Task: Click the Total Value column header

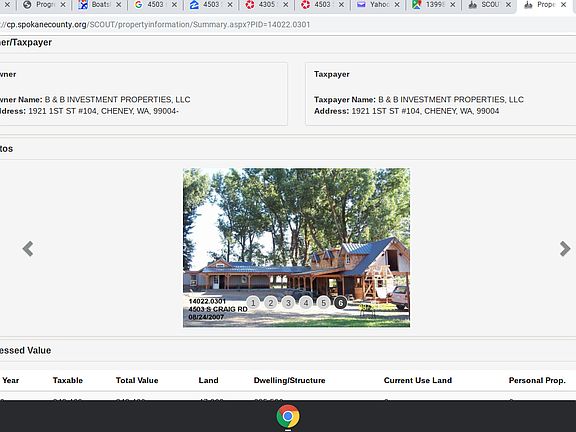Action: pos(137,380)
